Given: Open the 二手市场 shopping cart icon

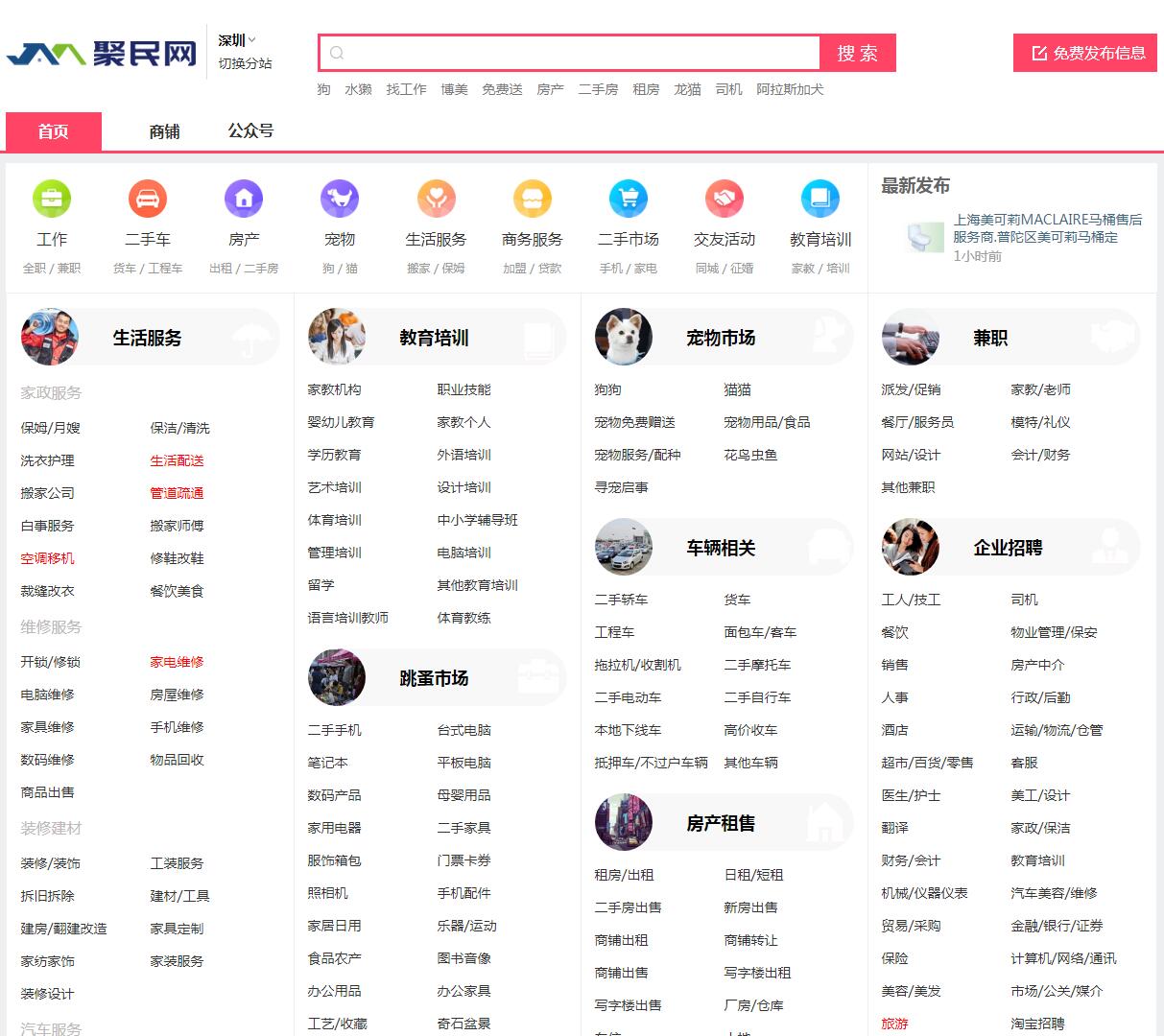Looking at the screenshot, I should click(629, 199).
